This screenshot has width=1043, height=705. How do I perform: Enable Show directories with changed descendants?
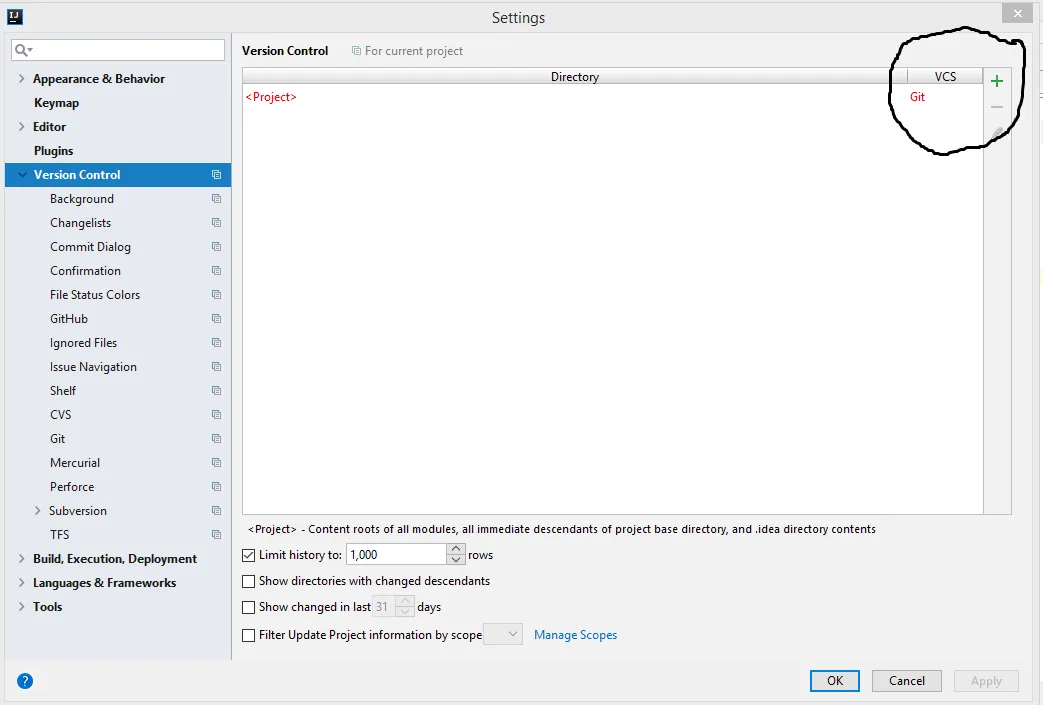(249, 581)
